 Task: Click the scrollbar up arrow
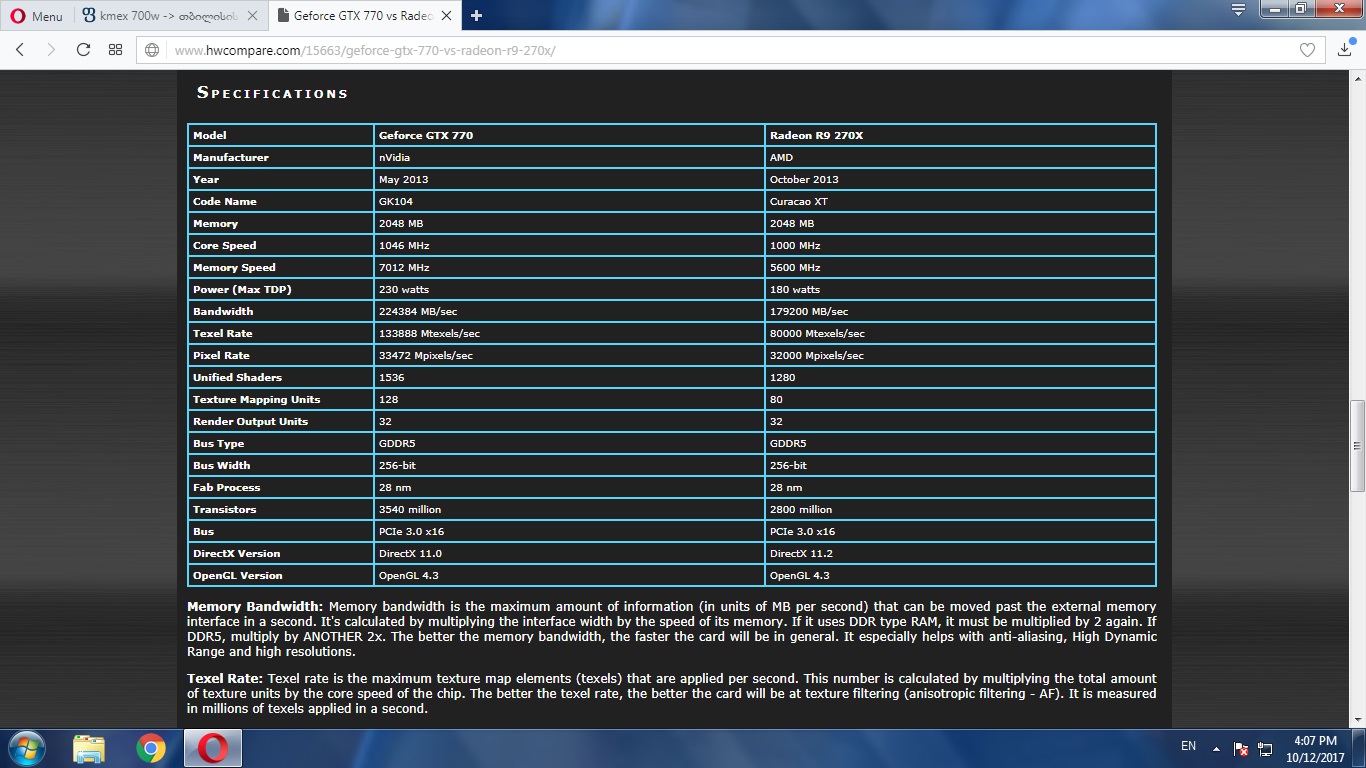tap(1358, 77)
